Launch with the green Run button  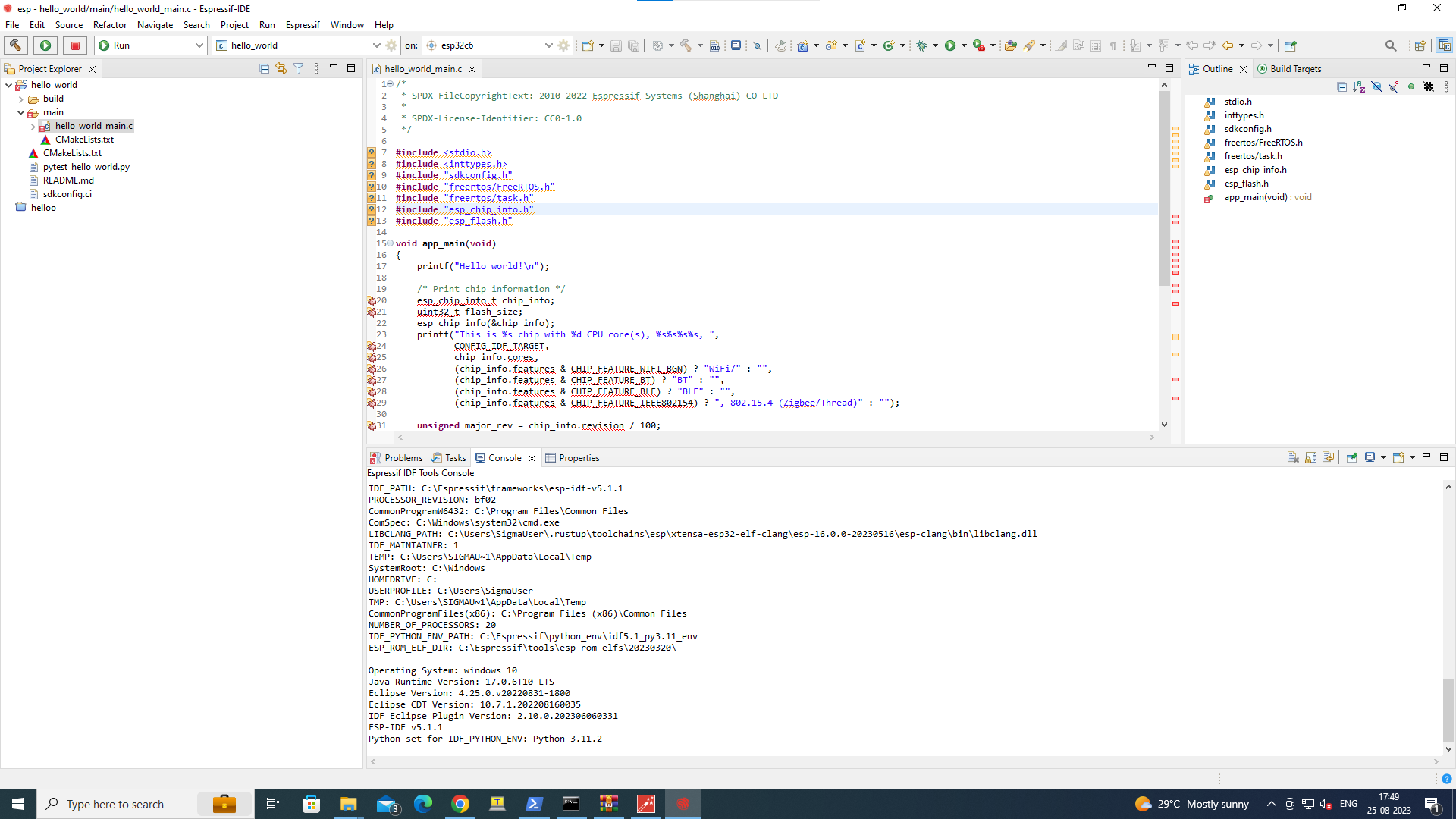click(45, 45)
